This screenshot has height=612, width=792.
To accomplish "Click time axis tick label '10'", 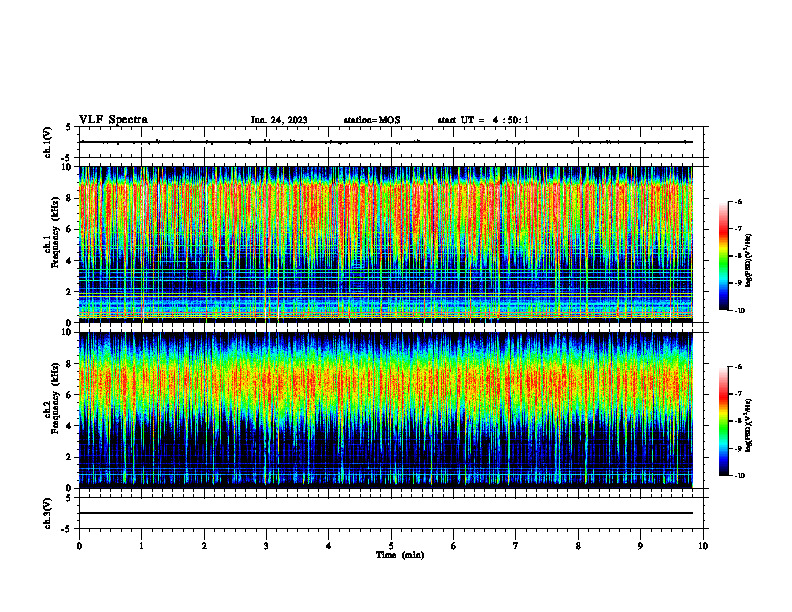I will pos(703,546).
